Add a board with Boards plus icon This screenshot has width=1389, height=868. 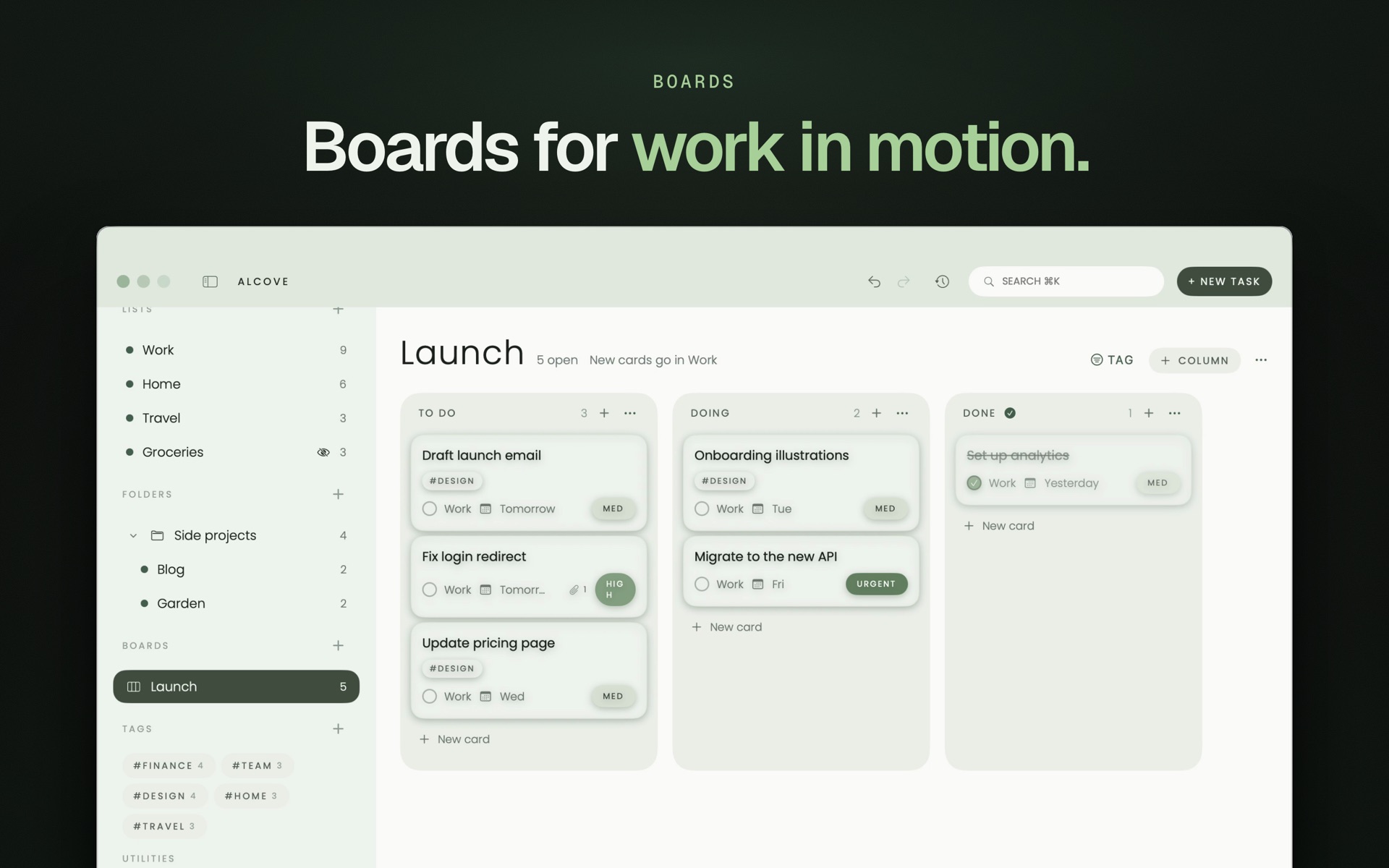[338, 645]
